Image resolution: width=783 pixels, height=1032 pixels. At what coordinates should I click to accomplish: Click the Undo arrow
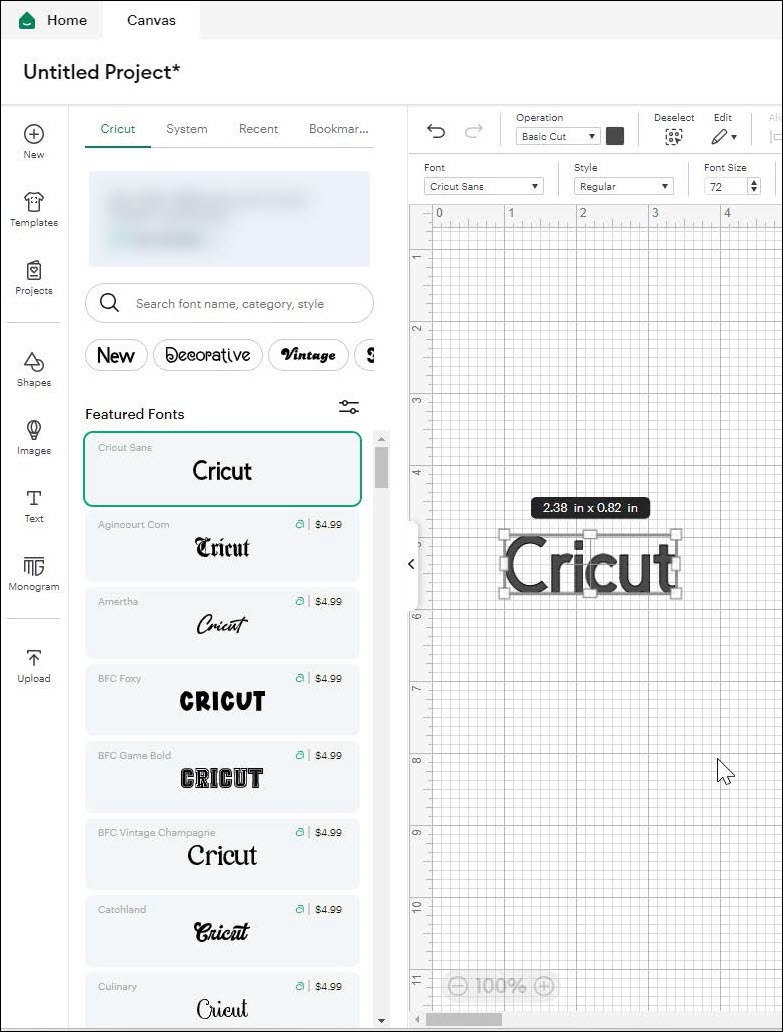tap(436, 130)
